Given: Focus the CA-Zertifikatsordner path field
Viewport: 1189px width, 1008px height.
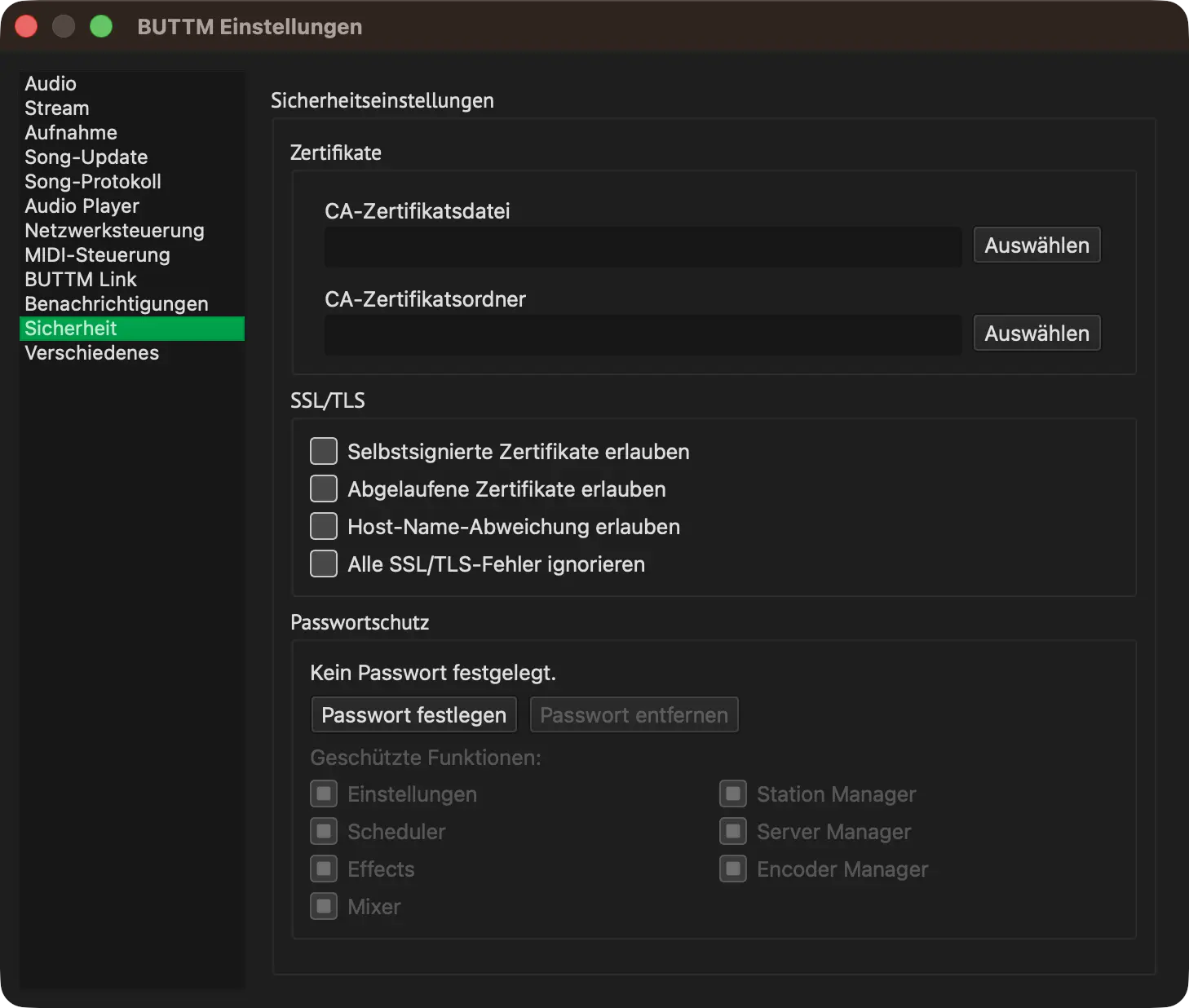Looking at the screenshot, I should pos(643,335).
